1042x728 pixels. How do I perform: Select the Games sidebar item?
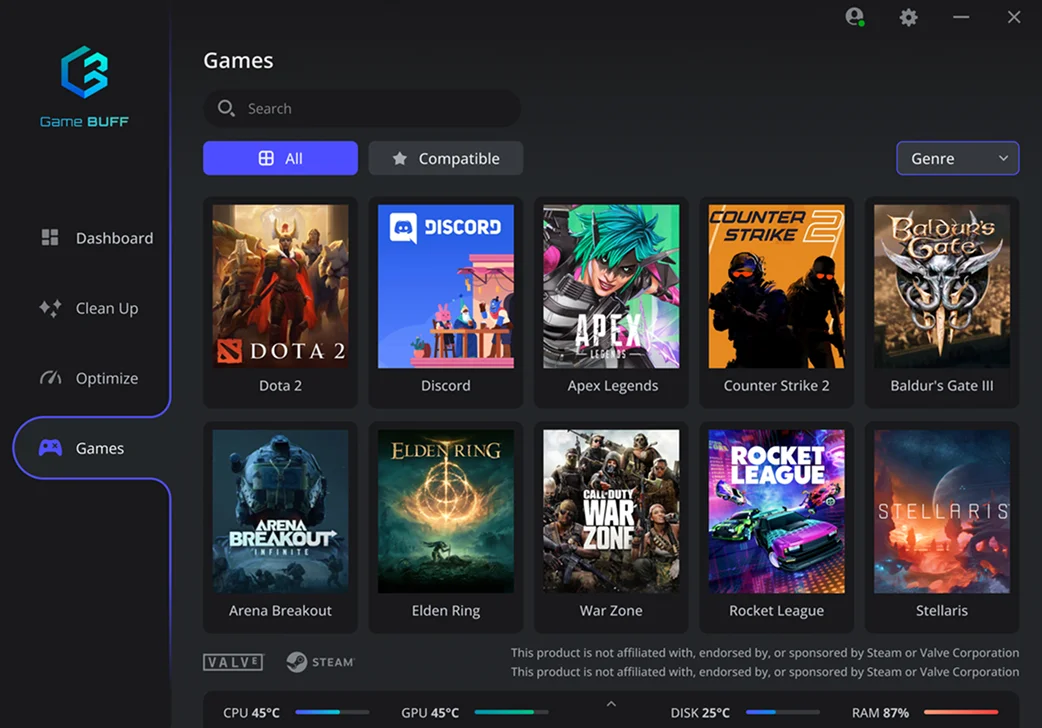tap(92, 448)
